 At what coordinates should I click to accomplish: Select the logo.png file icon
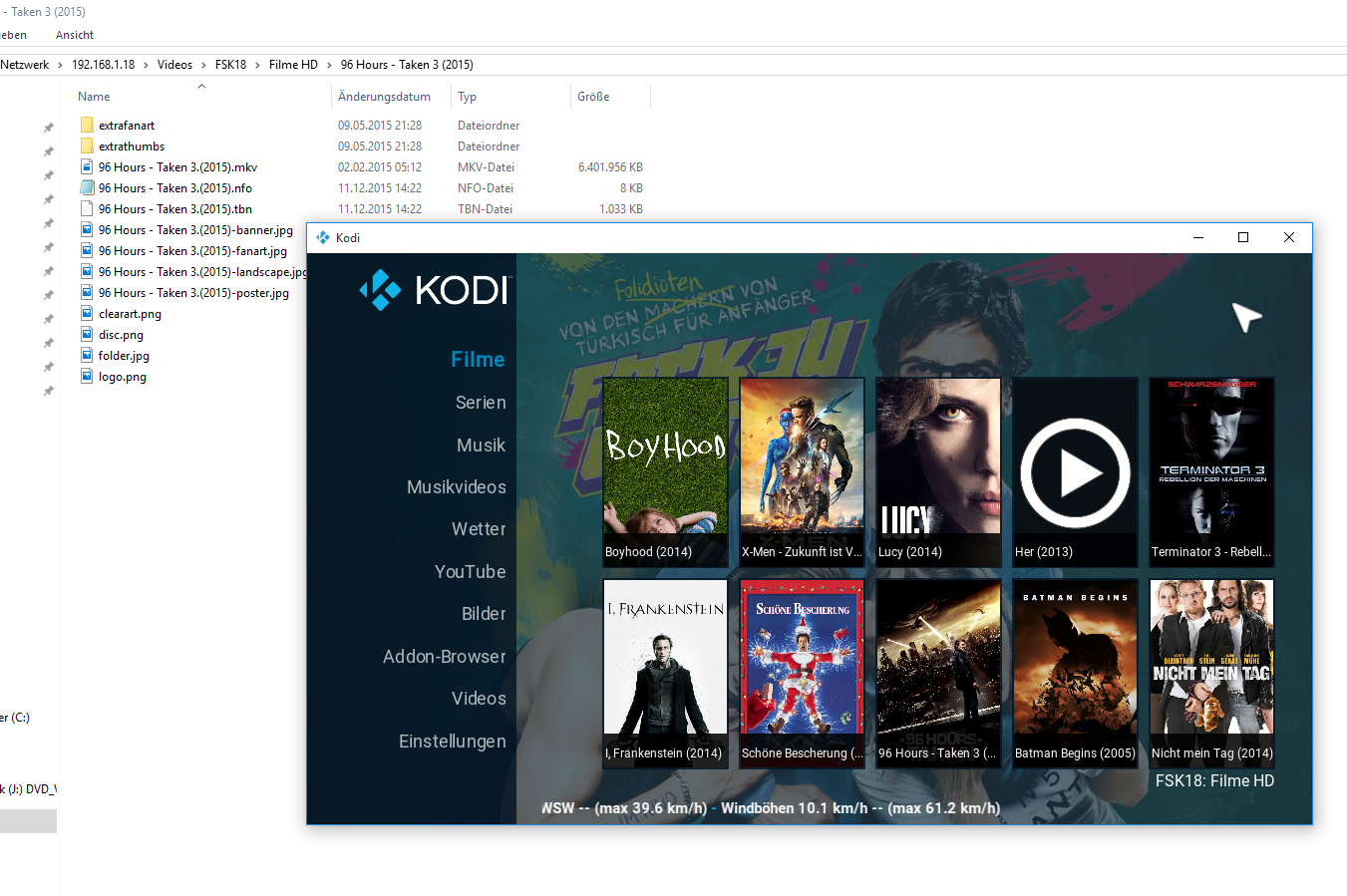coord(87,377)
